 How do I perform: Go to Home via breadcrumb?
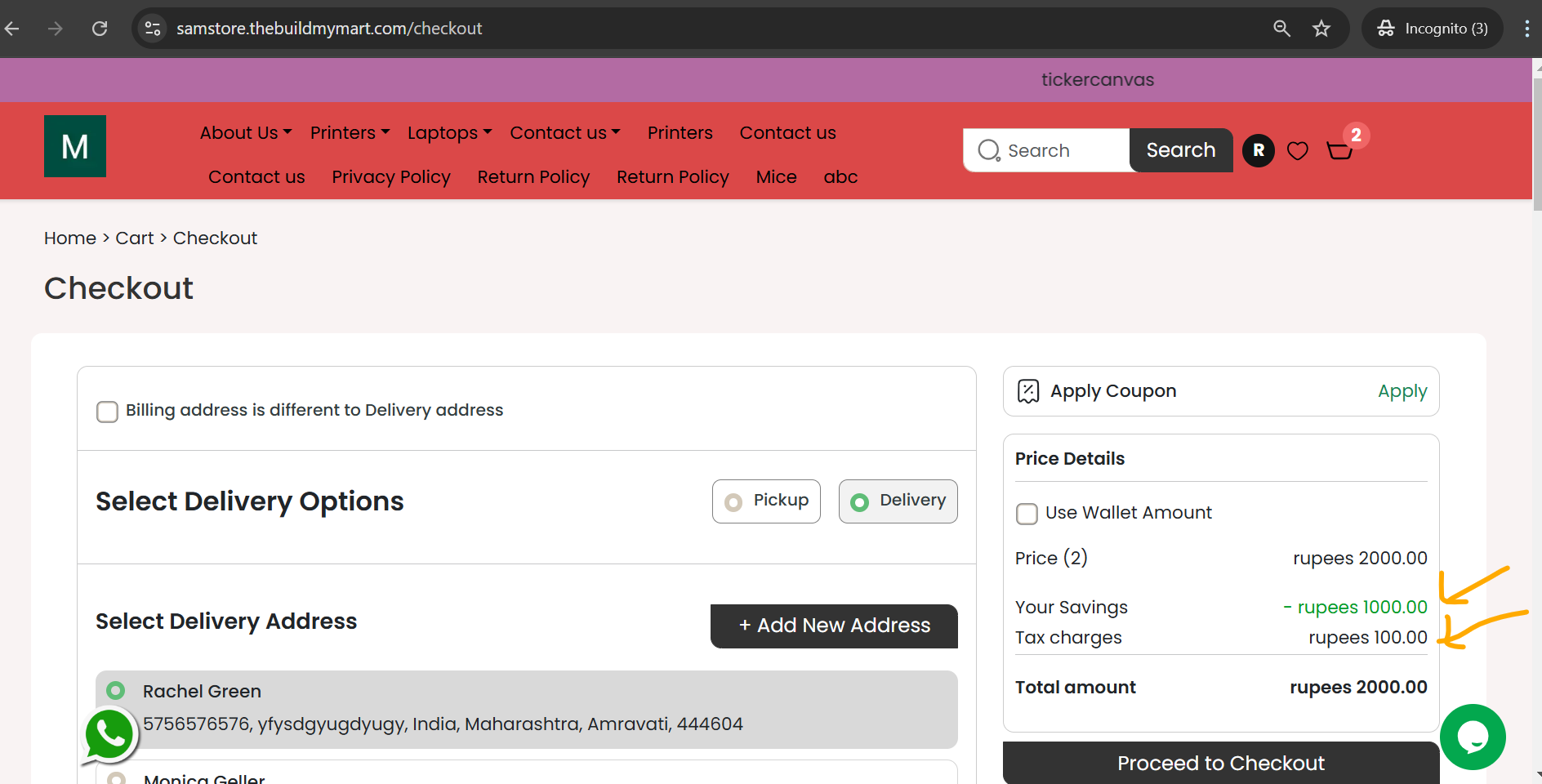pyautogui.click(x=70, y=238)
